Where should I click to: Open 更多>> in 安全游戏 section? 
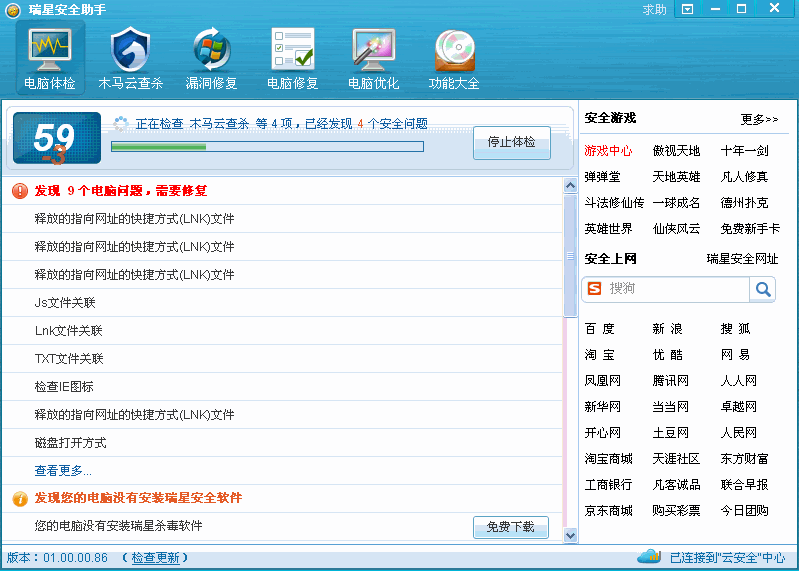point(759,119)
